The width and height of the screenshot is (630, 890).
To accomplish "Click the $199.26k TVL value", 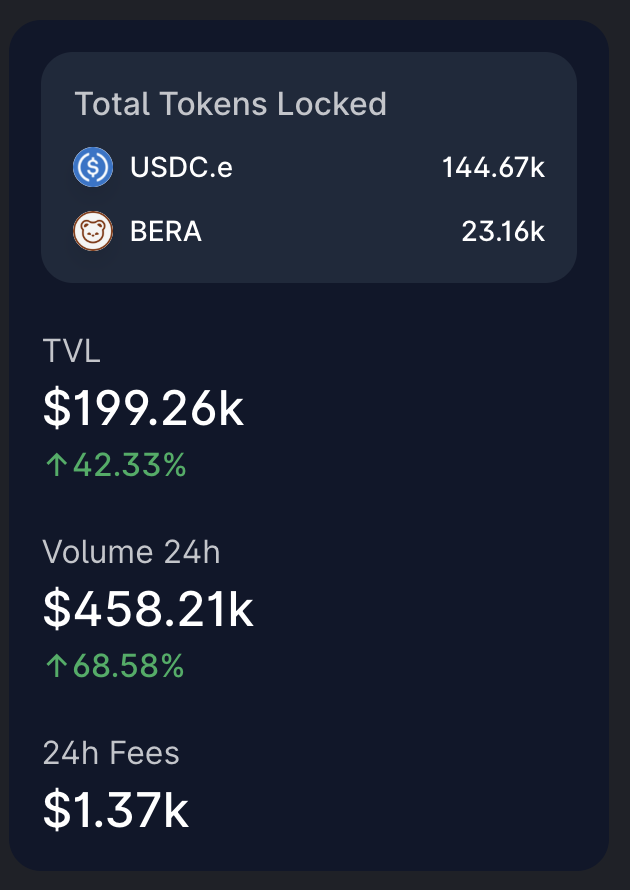I will [144, 409].
